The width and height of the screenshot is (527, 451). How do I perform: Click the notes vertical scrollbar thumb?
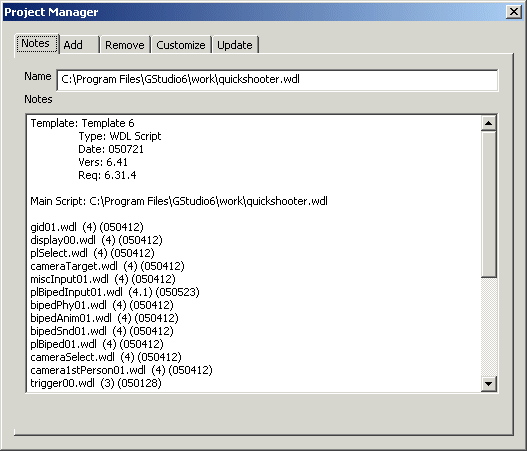(x=488, y=204)
